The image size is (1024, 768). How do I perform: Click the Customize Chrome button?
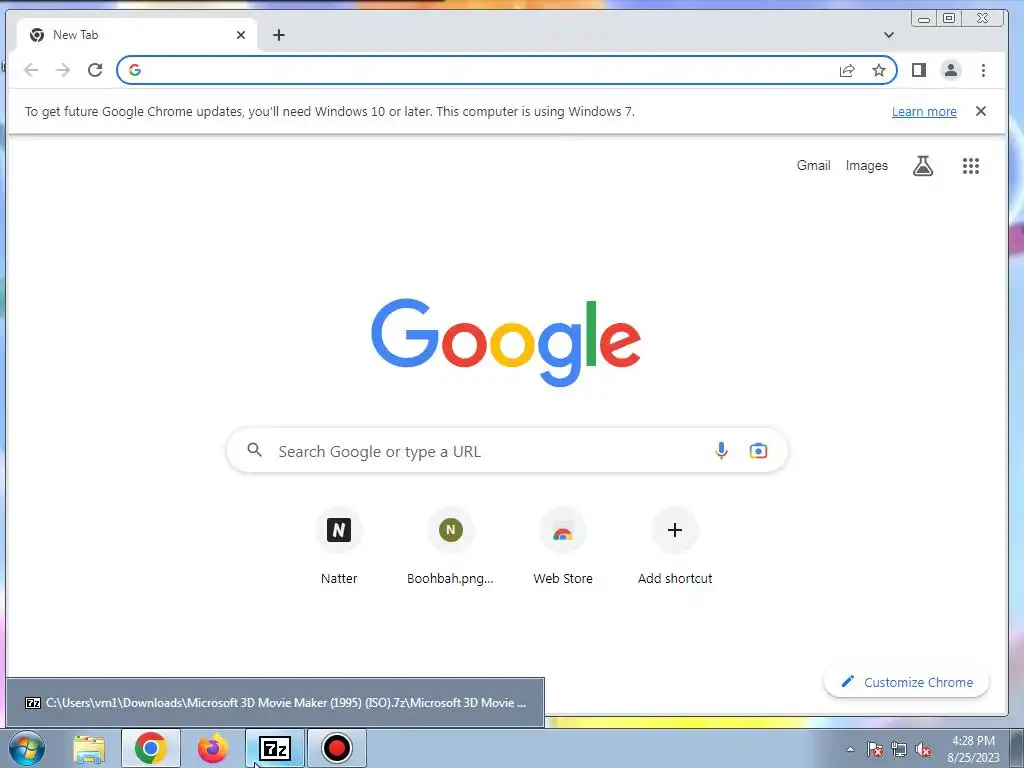(906, 682)
